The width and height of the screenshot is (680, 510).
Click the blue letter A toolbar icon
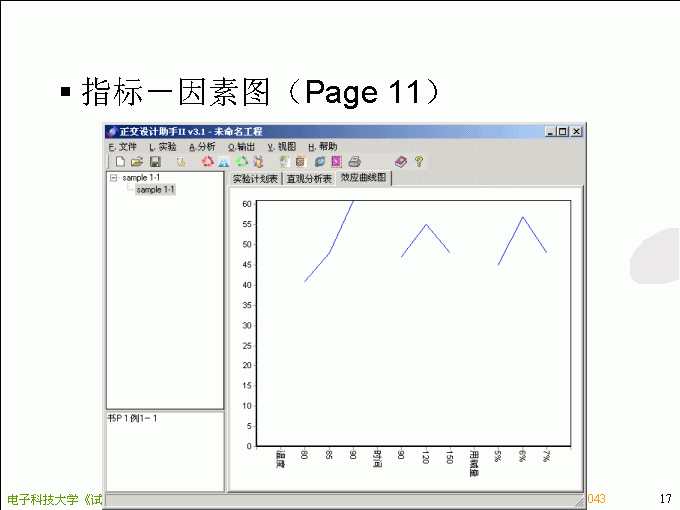224,161
